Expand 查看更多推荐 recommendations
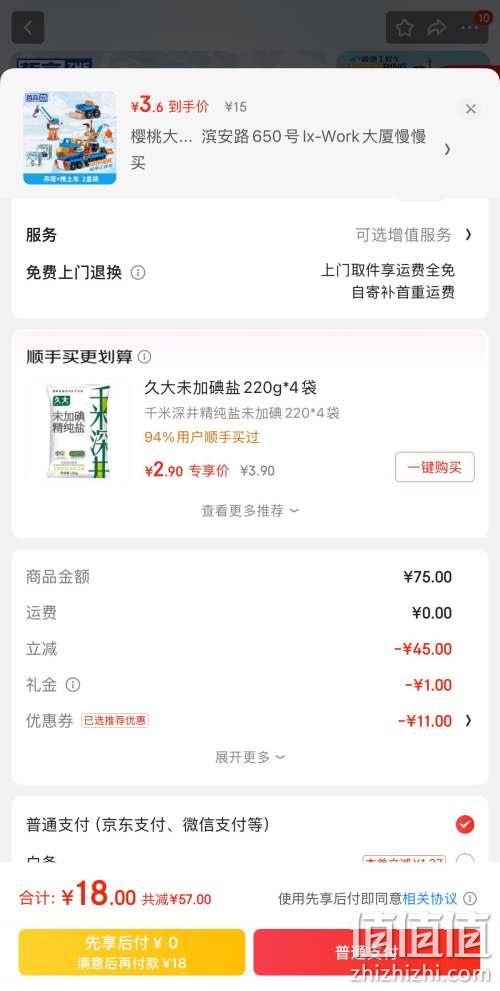Viewport: 500px width, 991px height. pos(250,511)
